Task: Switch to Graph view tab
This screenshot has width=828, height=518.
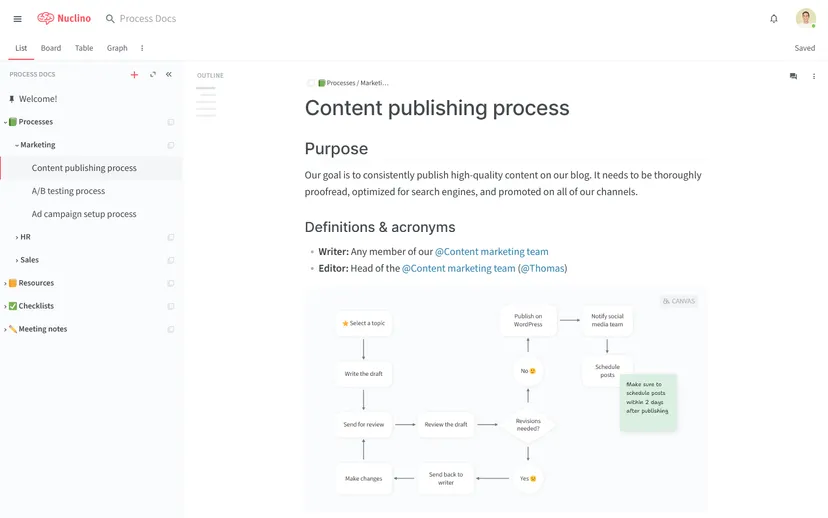Action: (x=117, y=48)
